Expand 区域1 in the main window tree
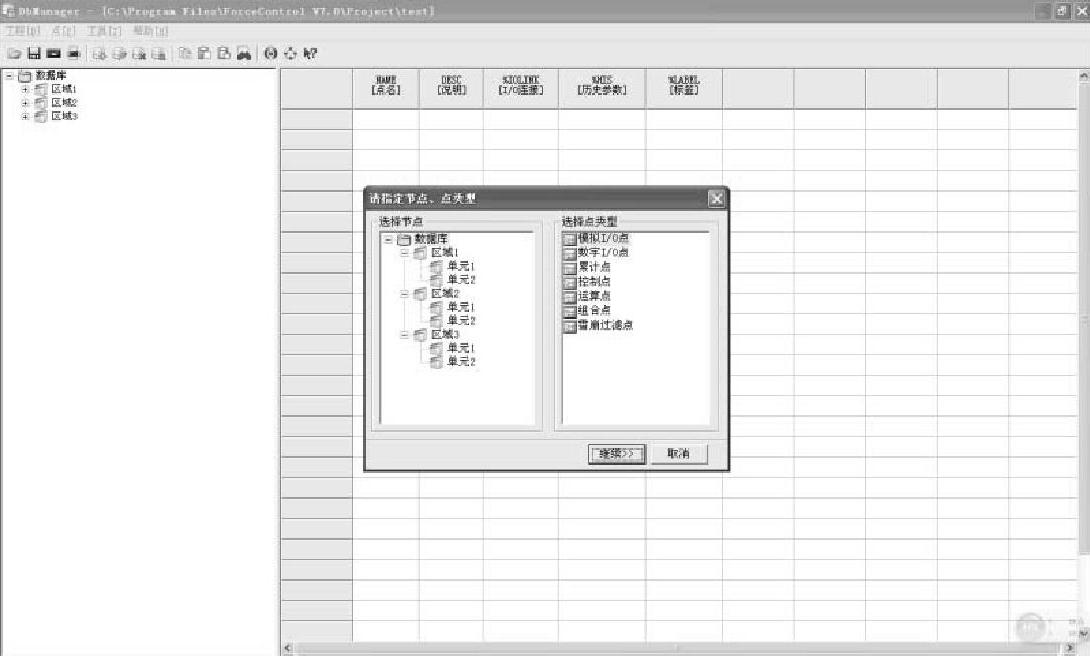This screenshot has height=656, width=1090. [x=25, y=90]
